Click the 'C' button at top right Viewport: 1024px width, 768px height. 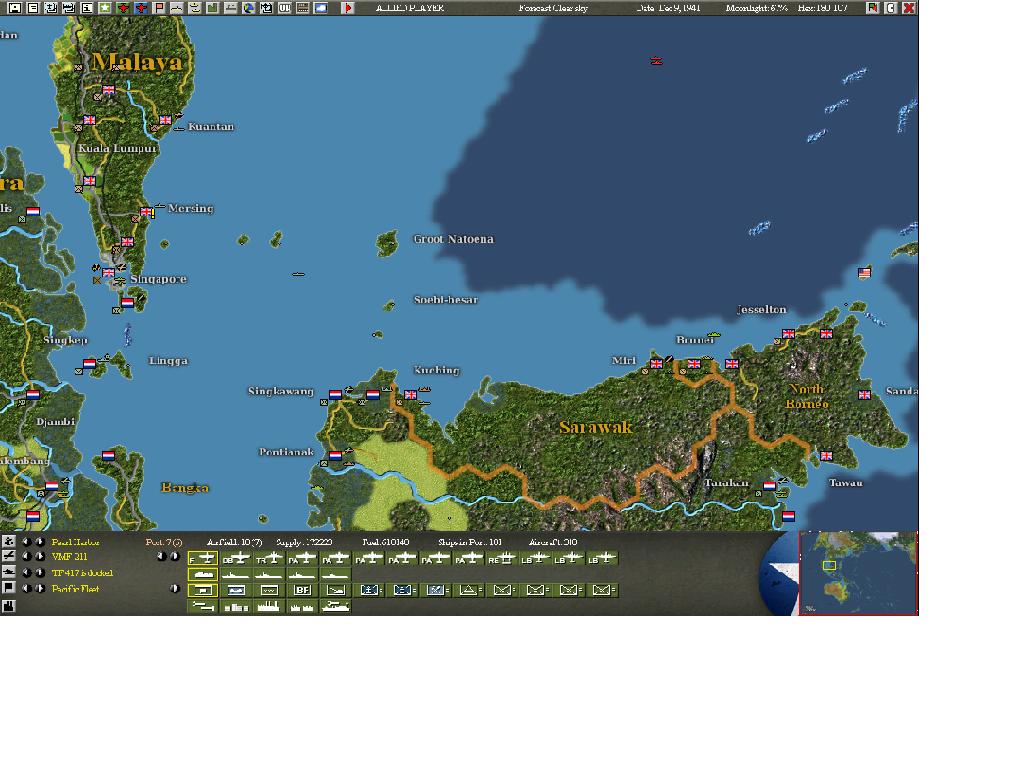[x=891, y=8]
